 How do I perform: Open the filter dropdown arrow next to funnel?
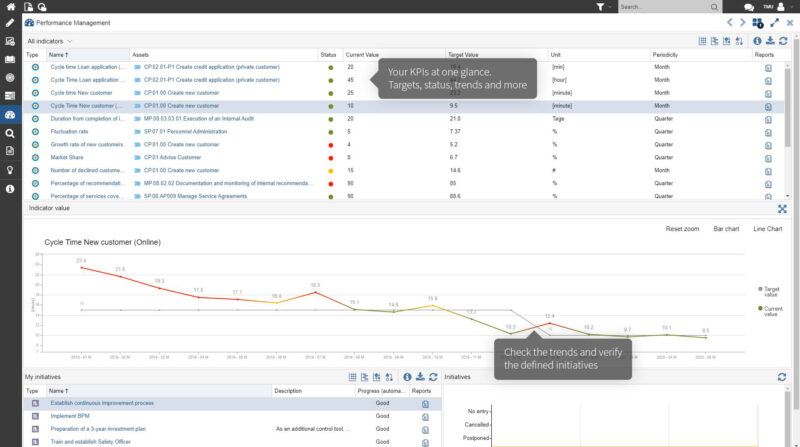[x=610, y=6]
